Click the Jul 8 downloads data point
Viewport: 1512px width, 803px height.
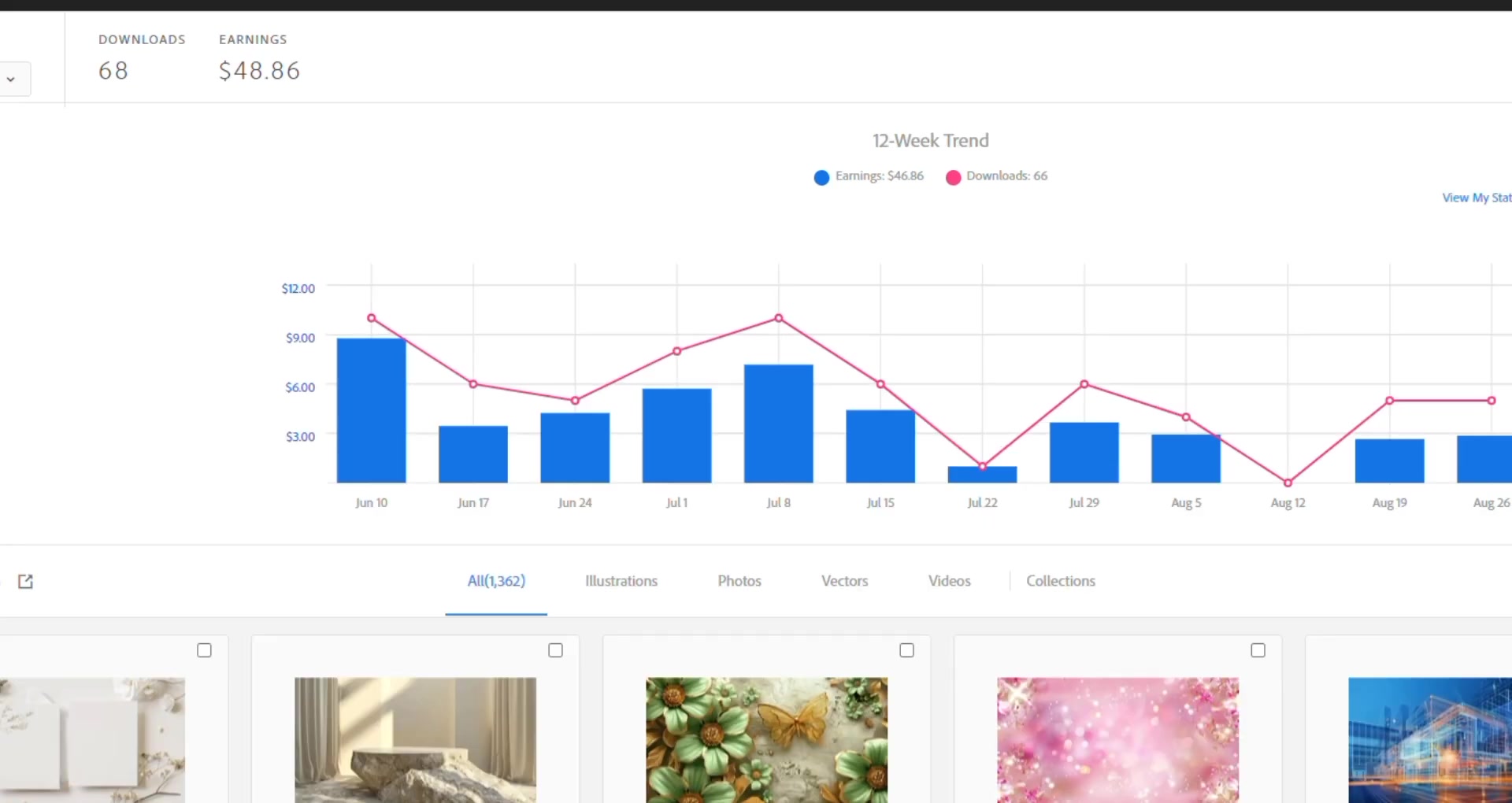778,318
